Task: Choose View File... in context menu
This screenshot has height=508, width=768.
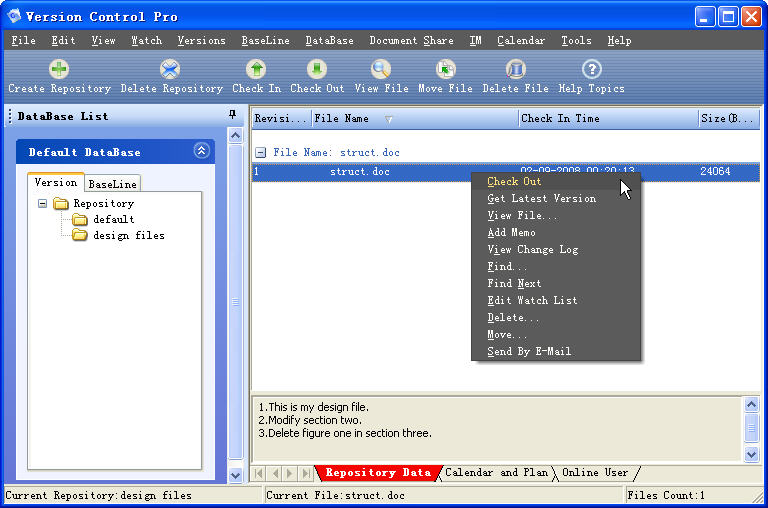Action: point(556,216)
